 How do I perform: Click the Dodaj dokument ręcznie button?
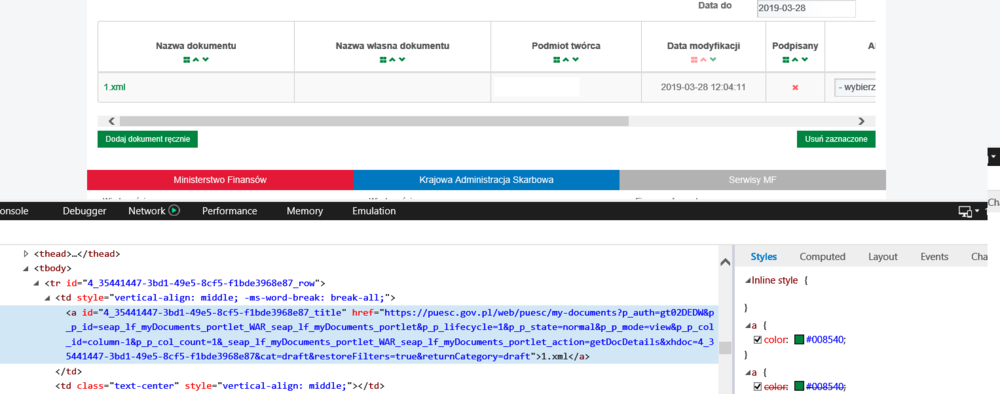click(x=147, y=139)
